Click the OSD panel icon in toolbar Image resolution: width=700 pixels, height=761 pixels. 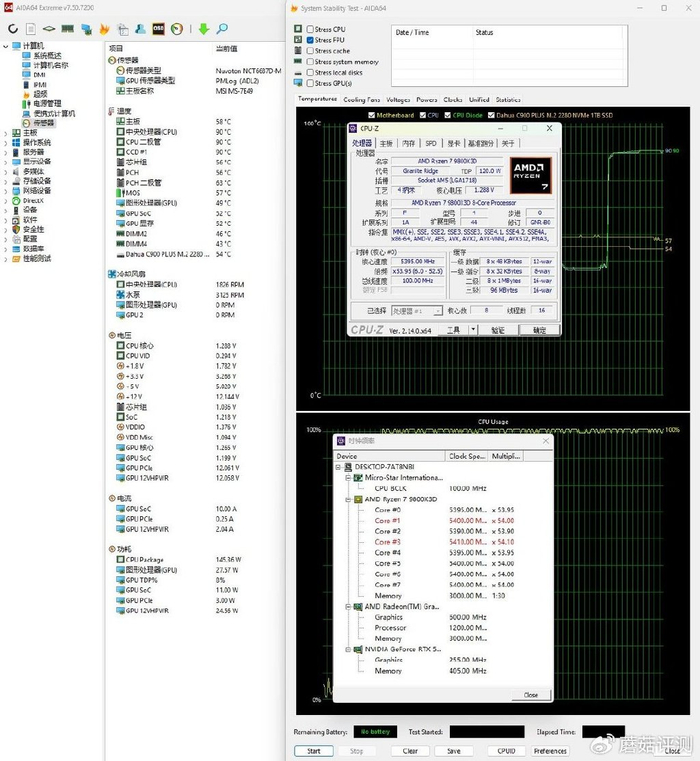[x=158, y=29]
